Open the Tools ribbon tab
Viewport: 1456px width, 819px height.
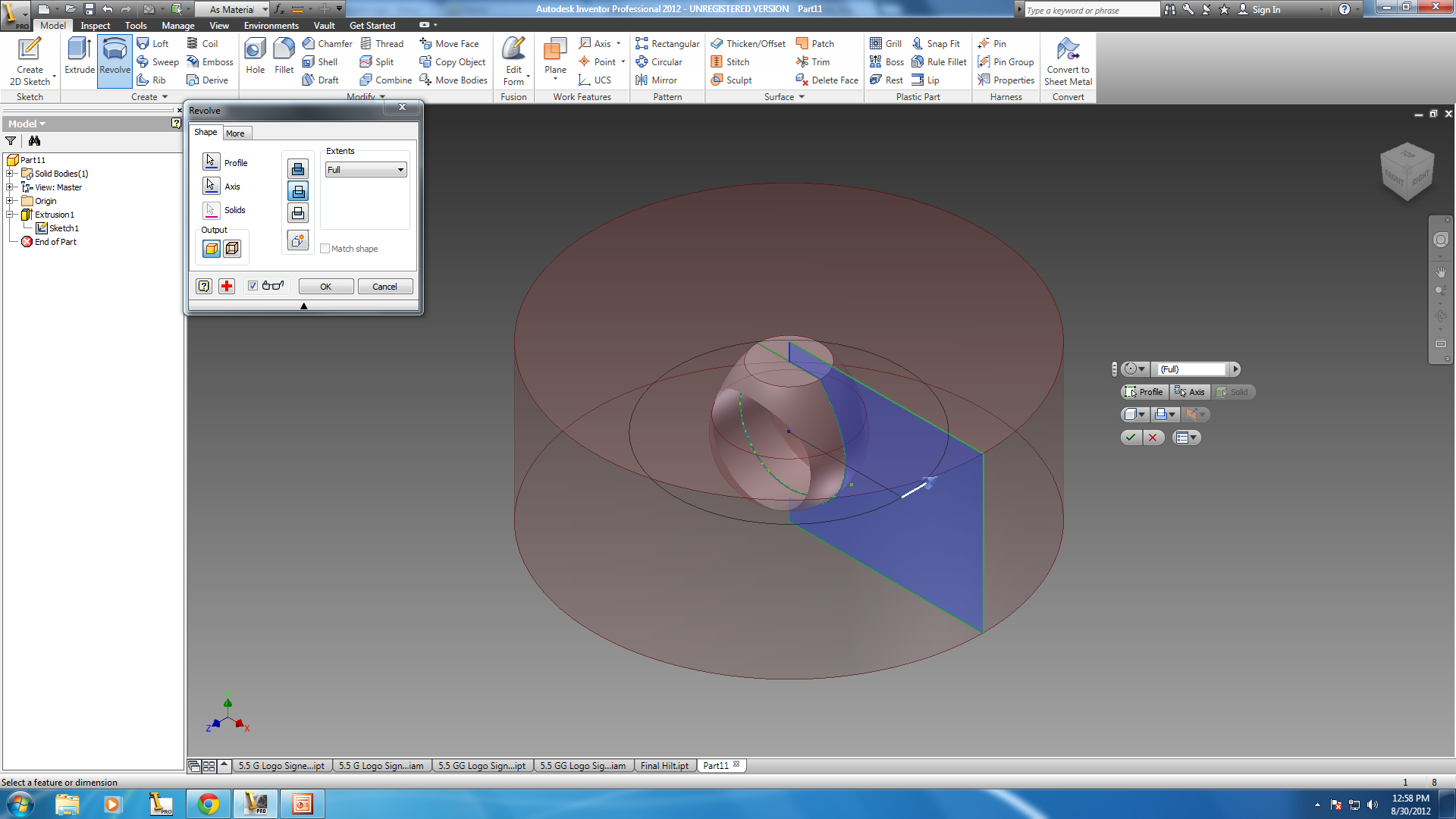pyautogui.click(x=136, y=25)
